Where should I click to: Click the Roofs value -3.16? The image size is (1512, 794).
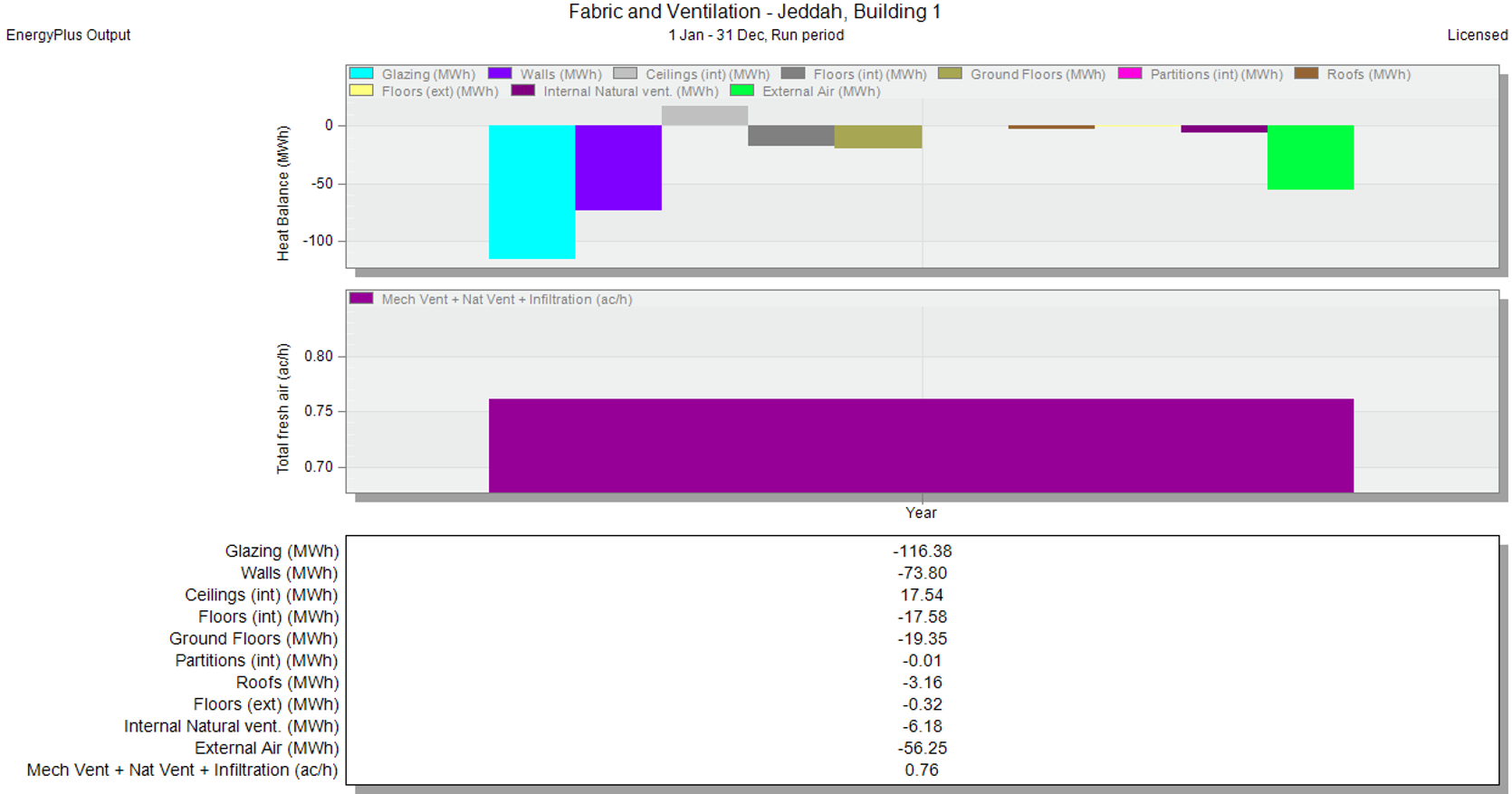click(922, 683)
